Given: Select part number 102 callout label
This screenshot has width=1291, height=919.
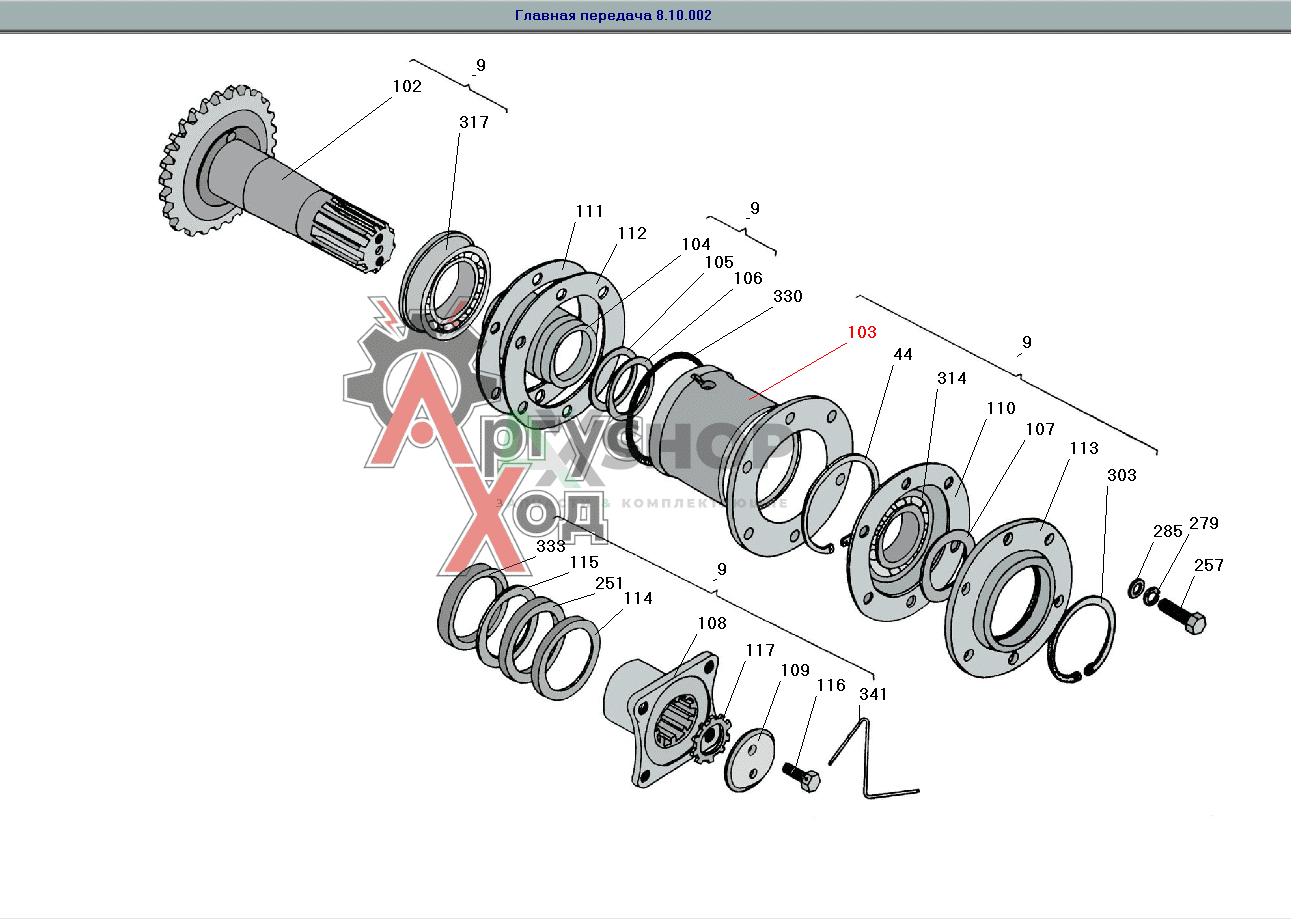Looking at the screenshot, I should point(406,87).
